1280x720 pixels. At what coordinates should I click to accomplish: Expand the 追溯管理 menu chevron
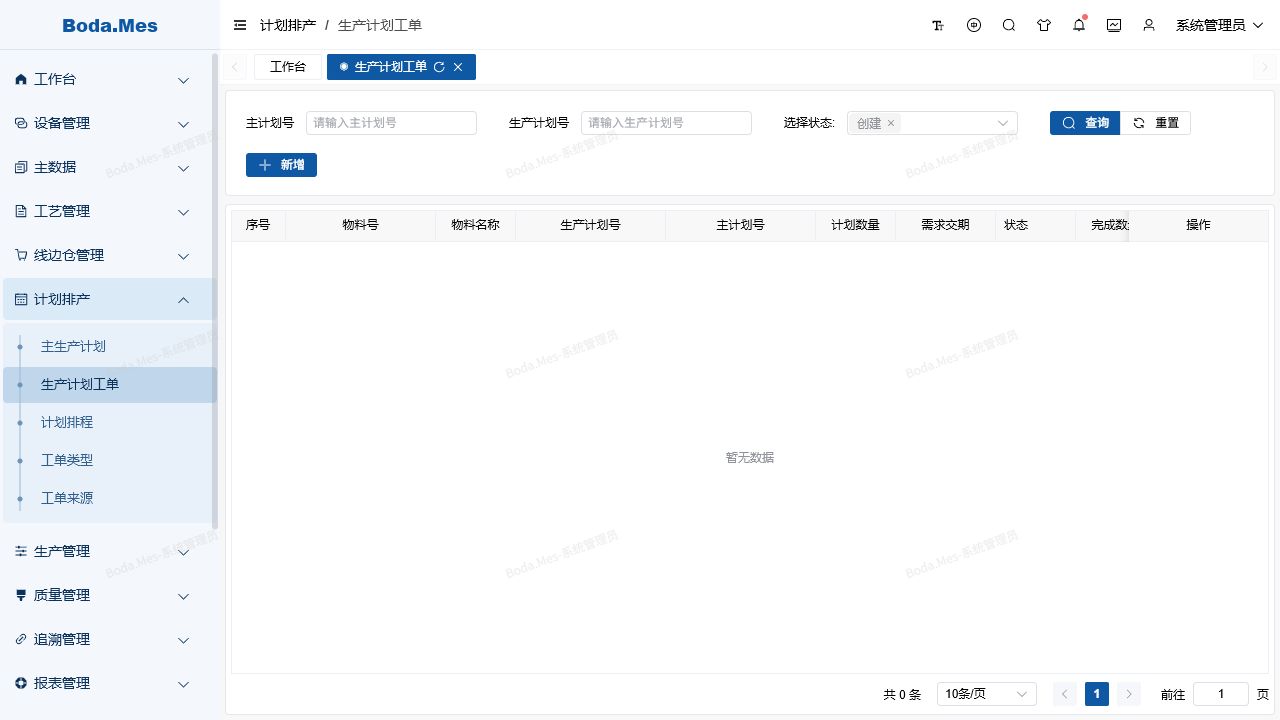[x=183, y=640]
